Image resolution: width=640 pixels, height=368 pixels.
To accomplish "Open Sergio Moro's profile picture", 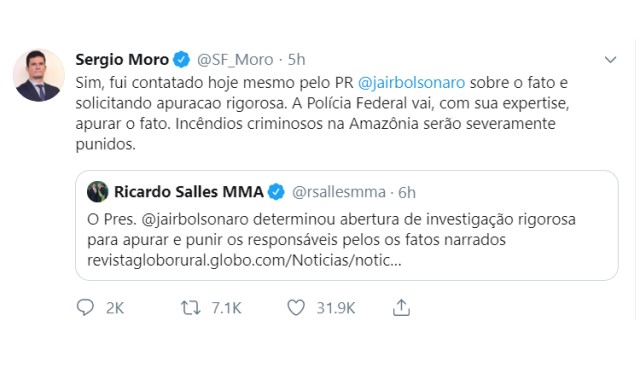I will tap(39, 75).
